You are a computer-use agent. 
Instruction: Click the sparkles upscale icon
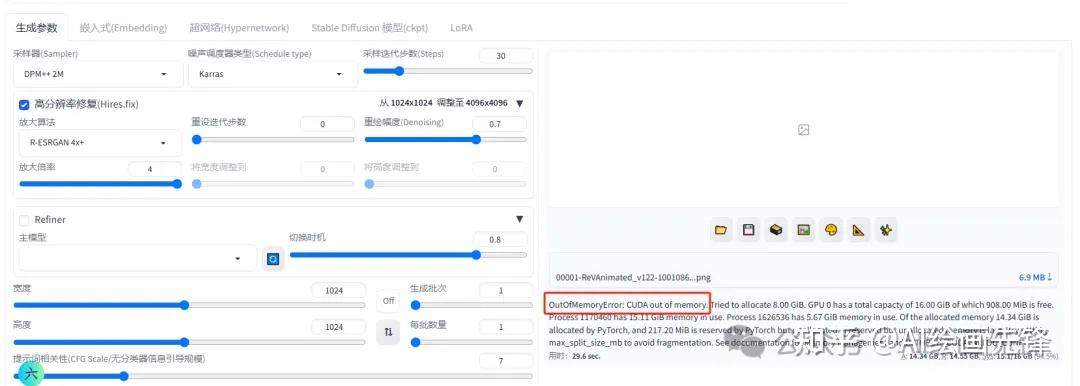click(x=886, y=230)
